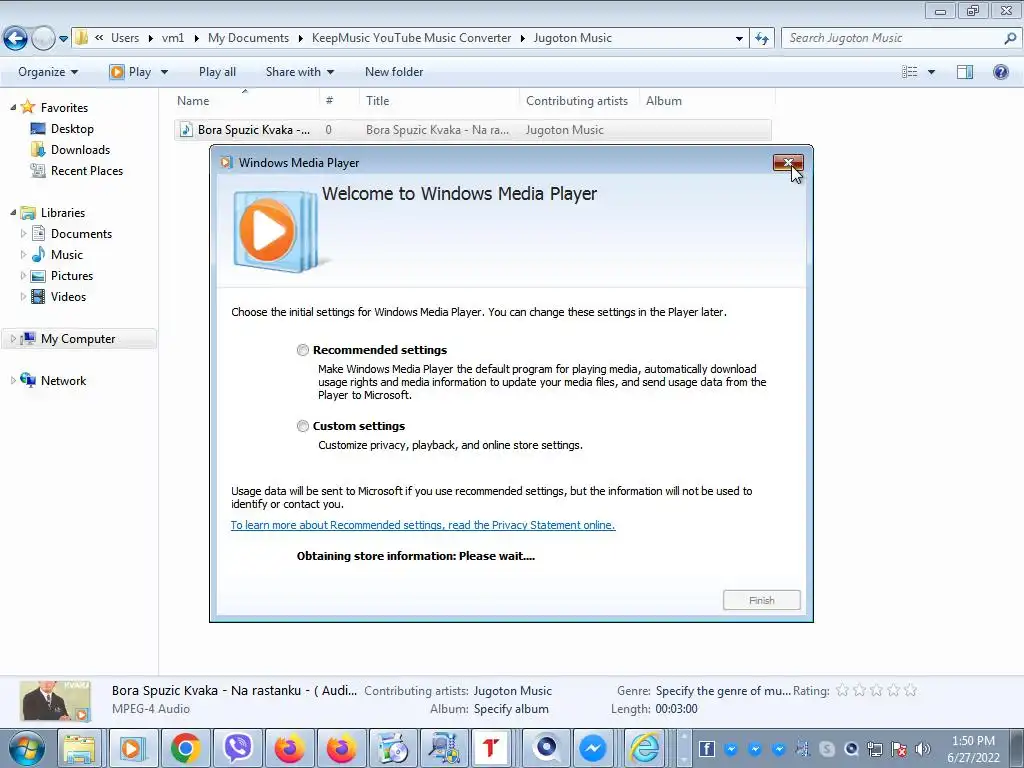This screenshot has height=768, width=1024.
Task: Set rating to first star
Action: (842, 690)
